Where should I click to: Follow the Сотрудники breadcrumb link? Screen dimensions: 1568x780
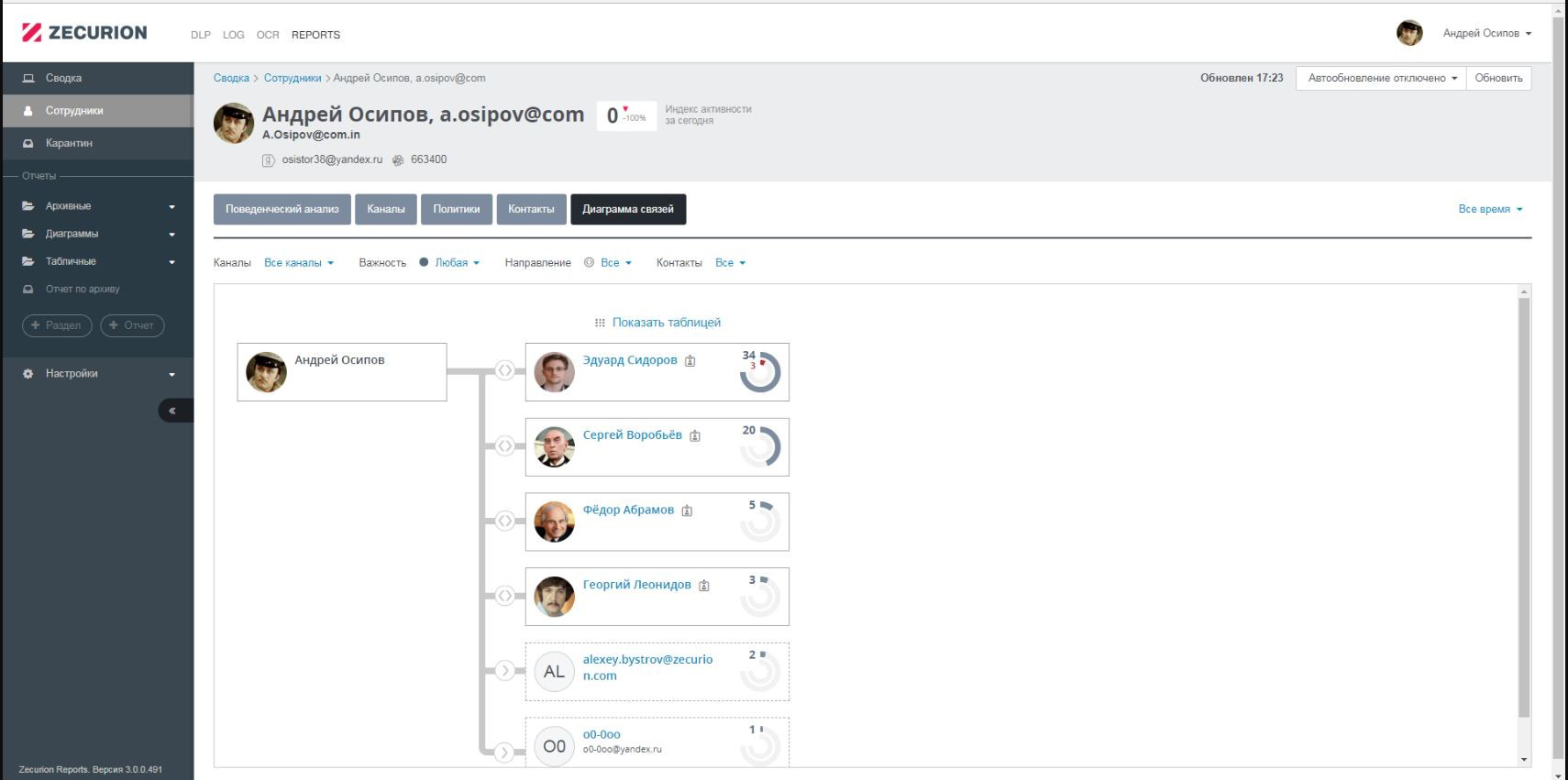tap(293, 78)
